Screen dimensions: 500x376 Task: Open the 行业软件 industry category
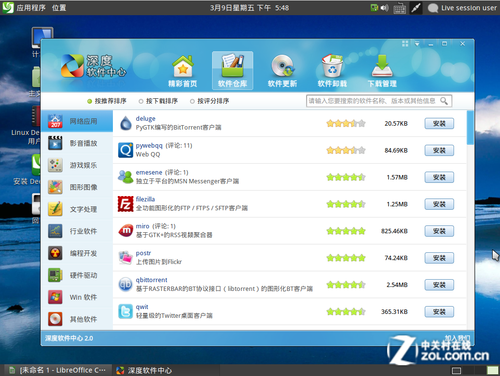[77, 231]
